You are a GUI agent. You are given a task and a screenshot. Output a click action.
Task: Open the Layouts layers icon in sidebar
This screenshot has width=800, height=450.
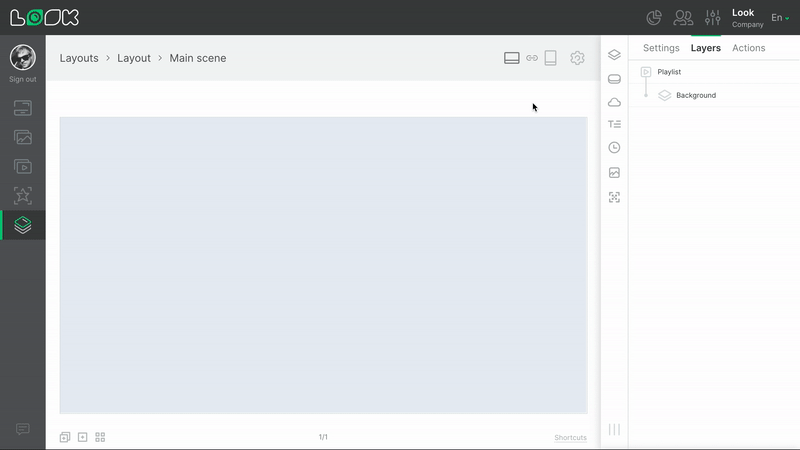coord(23,225)
